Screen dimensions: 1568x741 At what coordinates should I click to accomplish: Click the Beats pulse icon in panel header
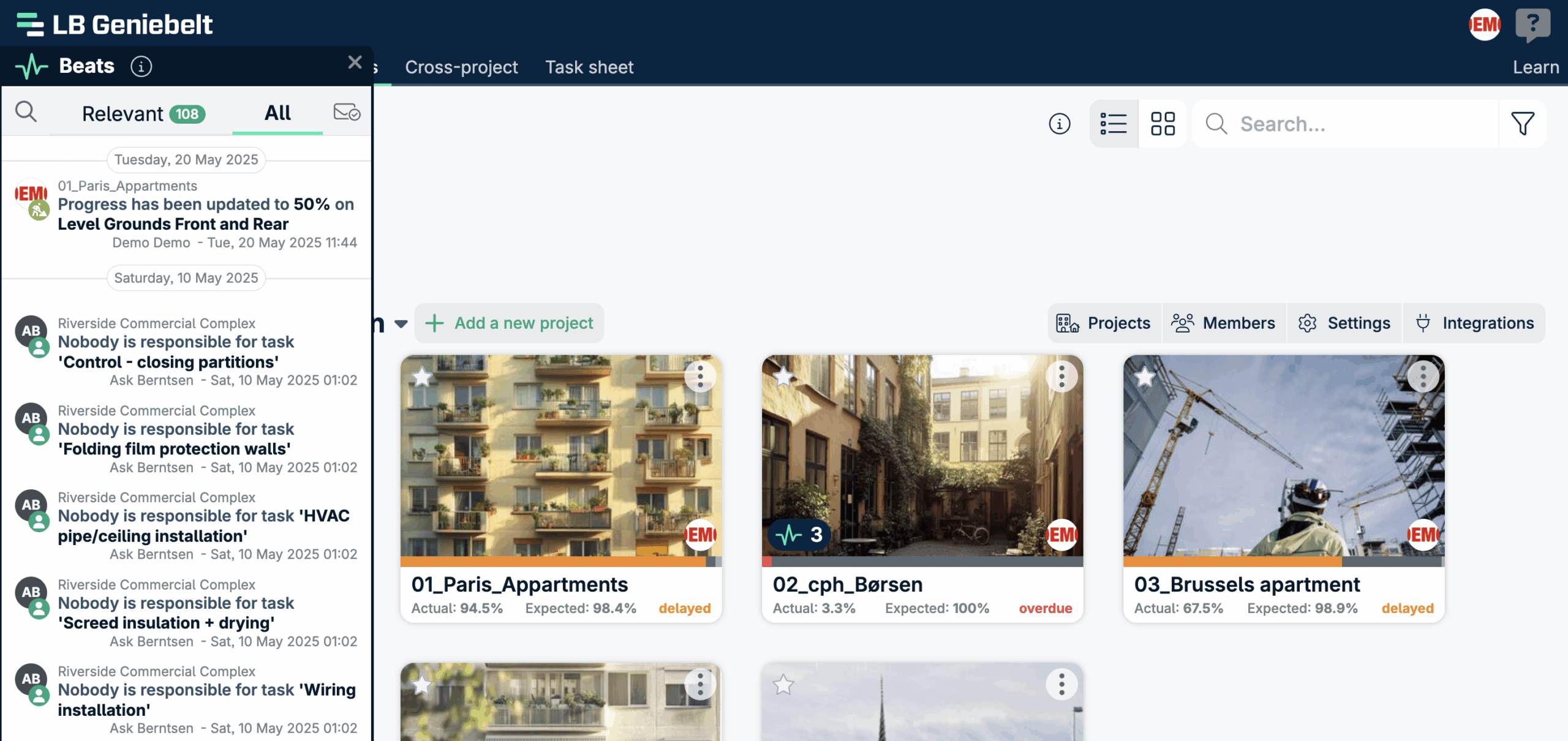[32, 66]
